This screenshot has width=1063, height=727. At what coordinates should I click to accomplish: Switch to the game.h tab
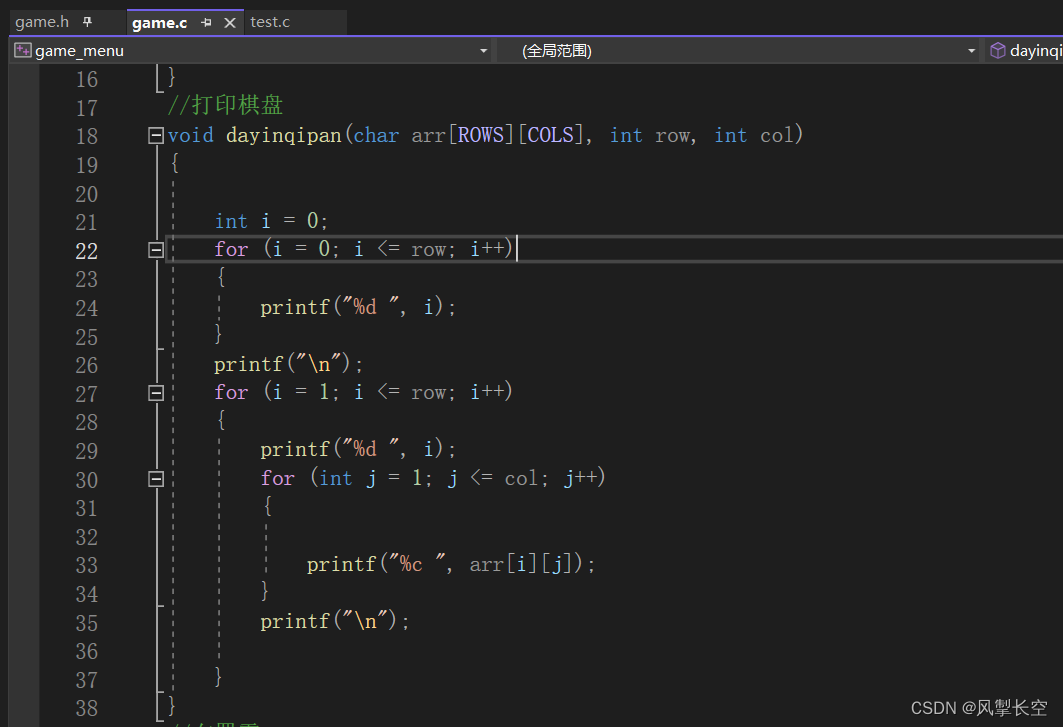(42, 22)
